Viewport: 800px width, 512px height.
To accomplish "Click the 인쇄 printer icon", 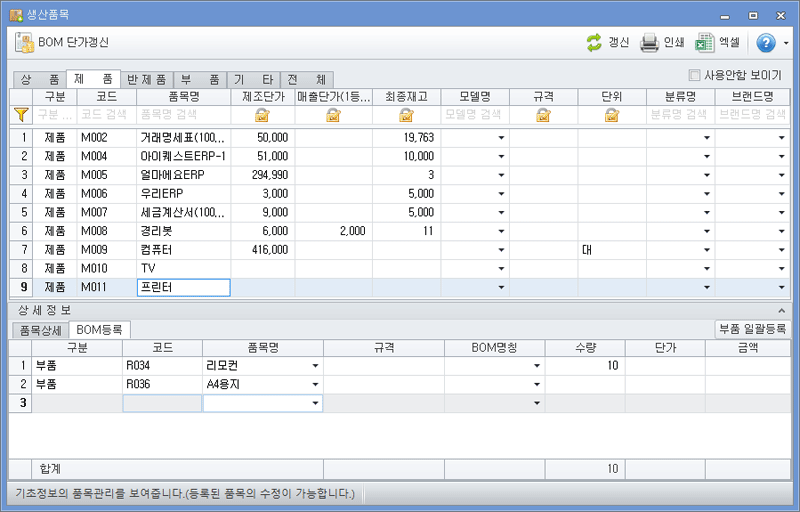I will [x=649, y=43].
